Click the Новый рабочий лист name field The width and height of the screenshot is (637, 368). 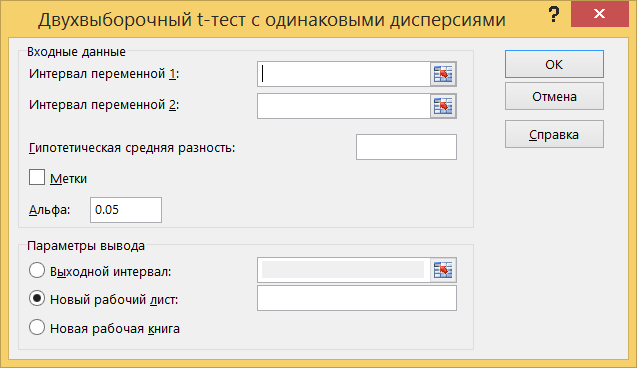coord(357,298)
